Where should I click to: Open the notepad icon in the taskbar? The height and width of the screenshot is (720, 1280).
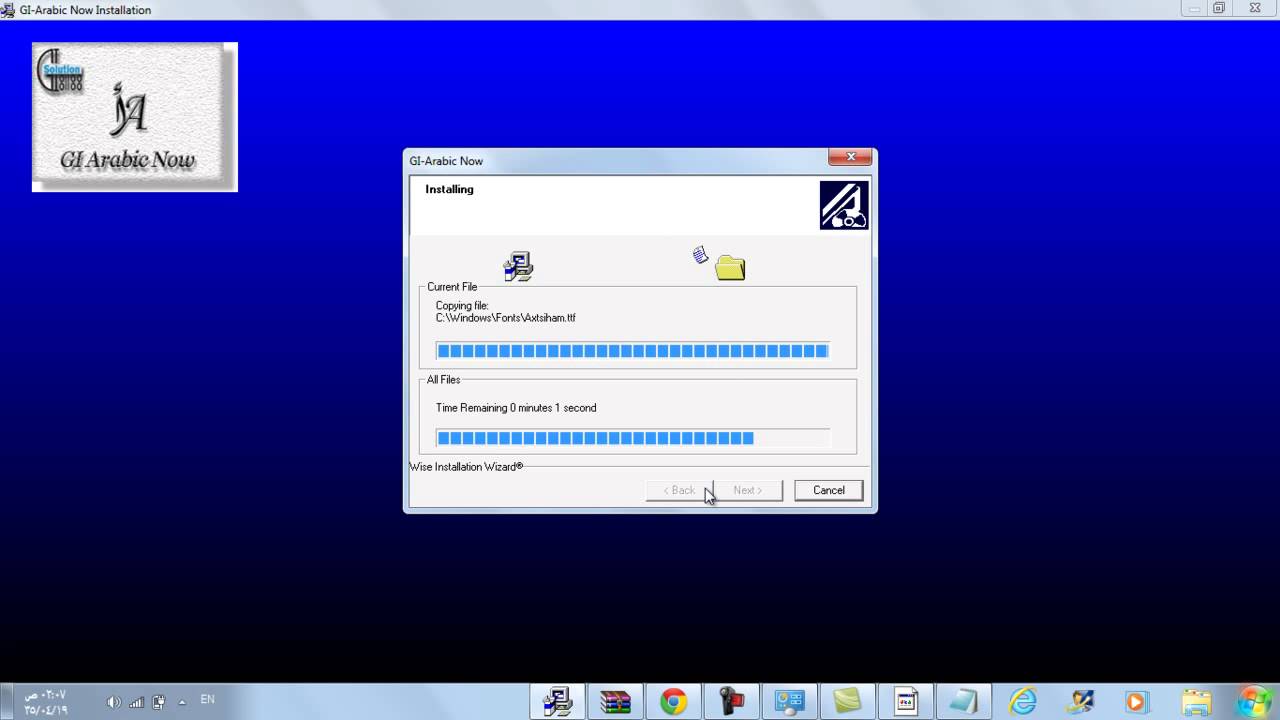tap(963, 702)
